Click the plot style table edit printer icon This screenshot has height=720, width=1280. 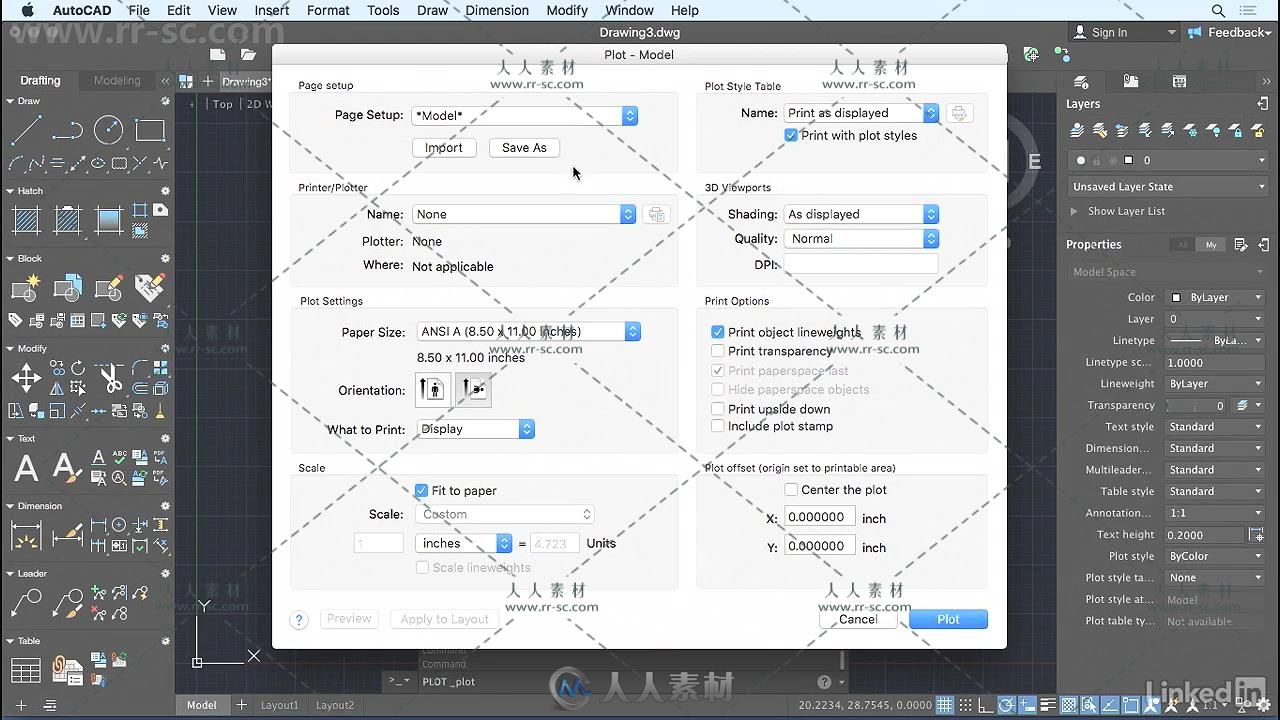[x=959, y=113]
